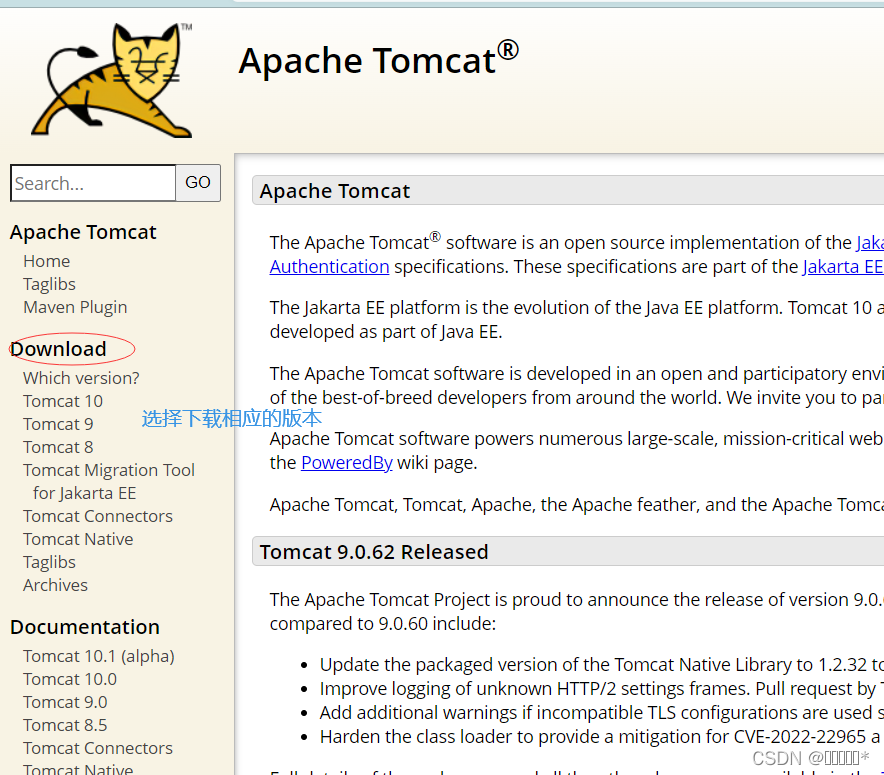Open Tomcat Connectors under Documentation

(98, 748)
